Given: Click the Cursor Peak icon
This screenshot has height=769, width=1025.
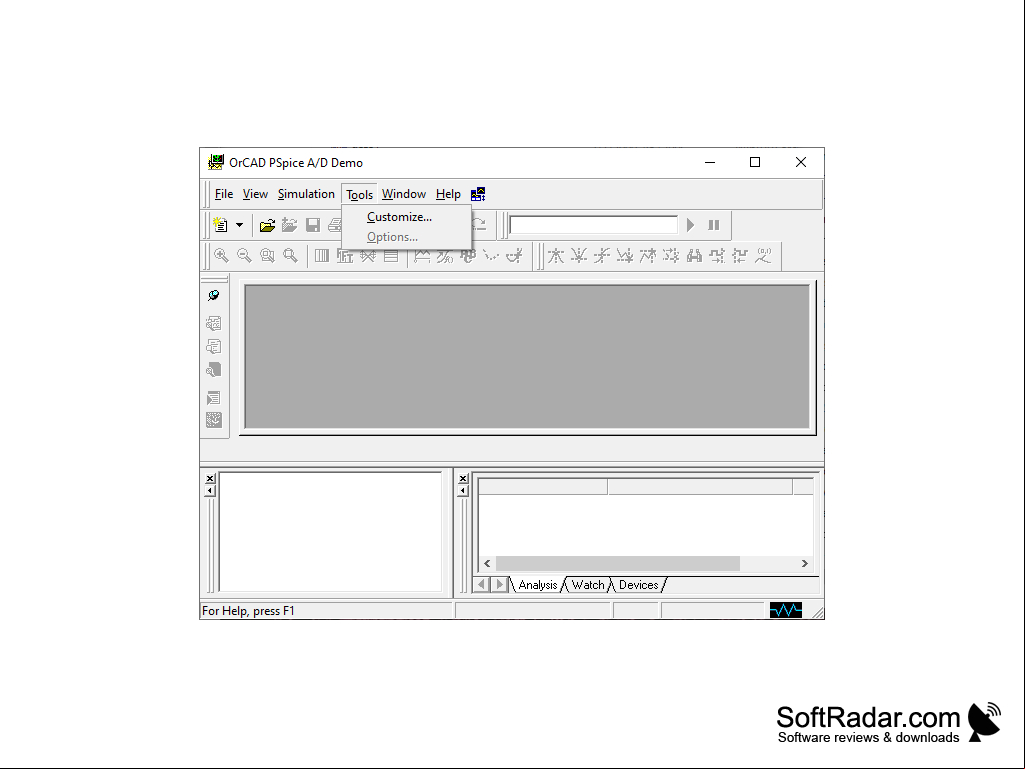Looking at the screenshot, I should 556,256.
